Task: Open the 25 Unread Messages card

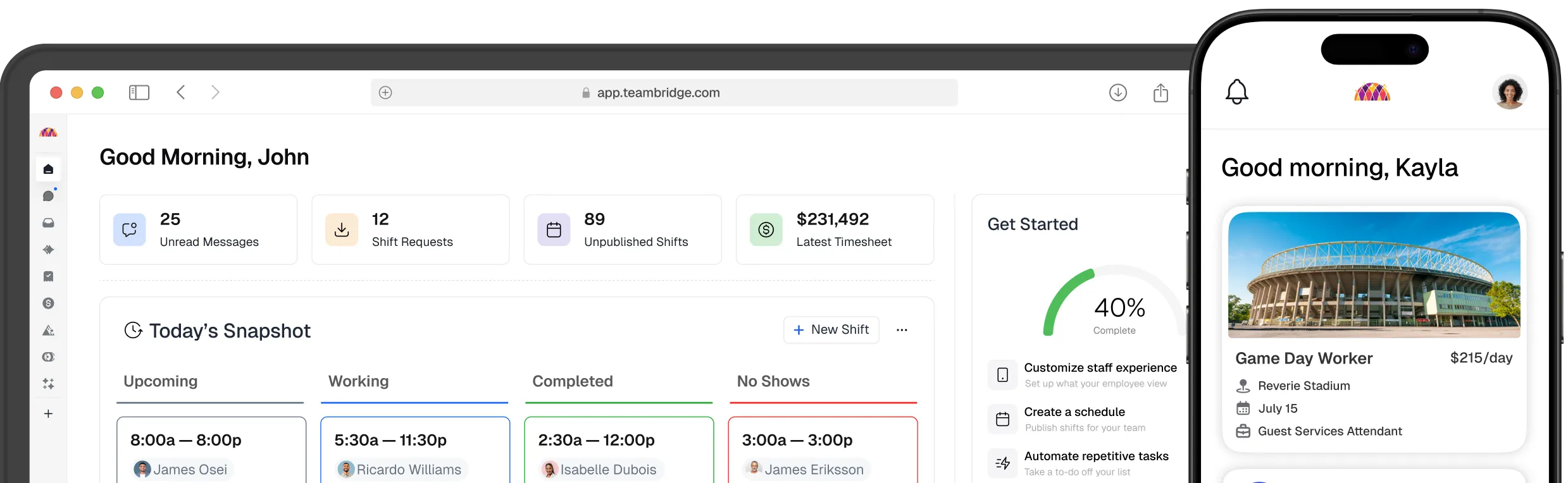Action: point(198,230)
